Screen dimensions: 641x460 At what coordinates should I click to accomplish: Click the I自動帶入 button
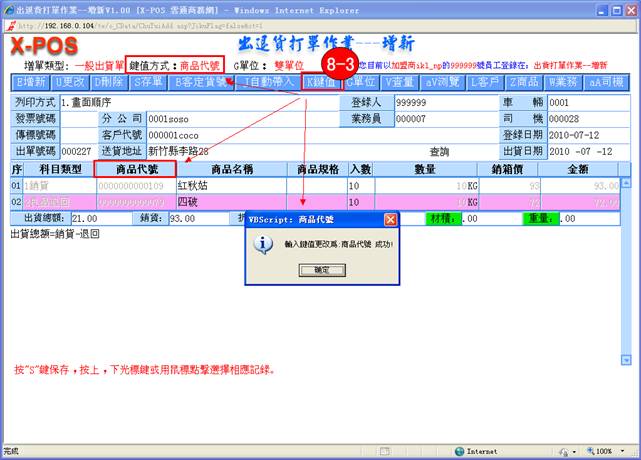[267, 82]
